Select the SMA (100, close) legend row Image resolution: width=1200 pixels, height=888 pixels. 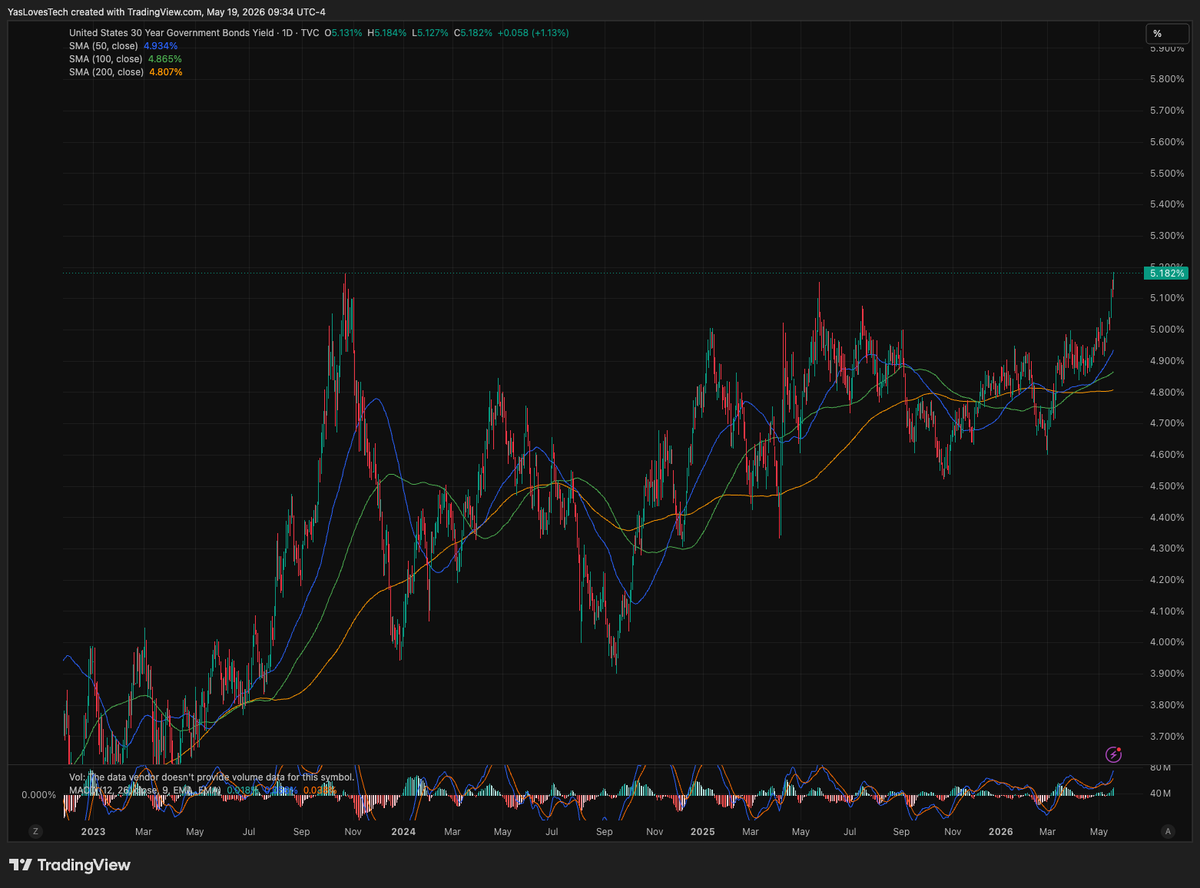(126, 59)
